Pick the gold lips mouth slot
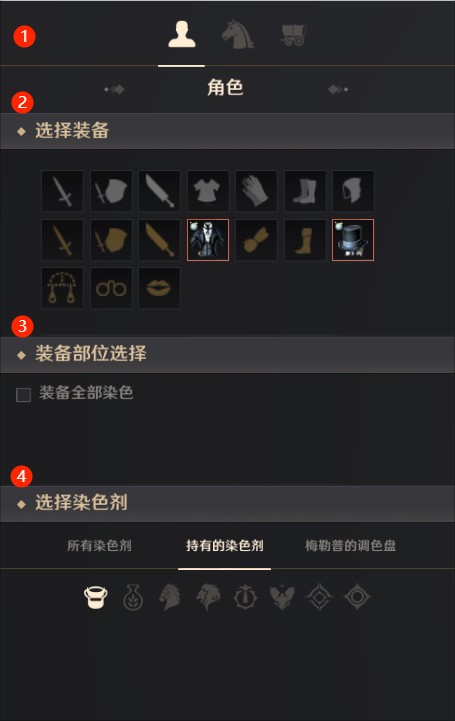Screen dimensions: 455x721 [159, 288]
